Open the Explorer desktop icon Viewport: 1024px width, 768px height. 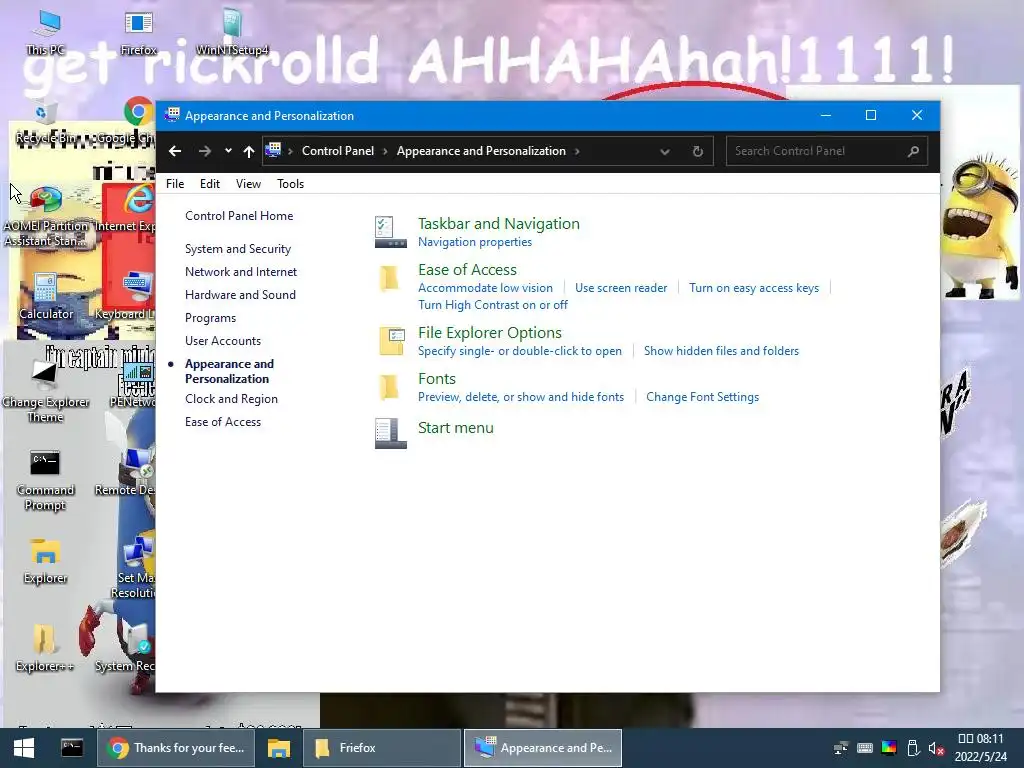(45, 560)
